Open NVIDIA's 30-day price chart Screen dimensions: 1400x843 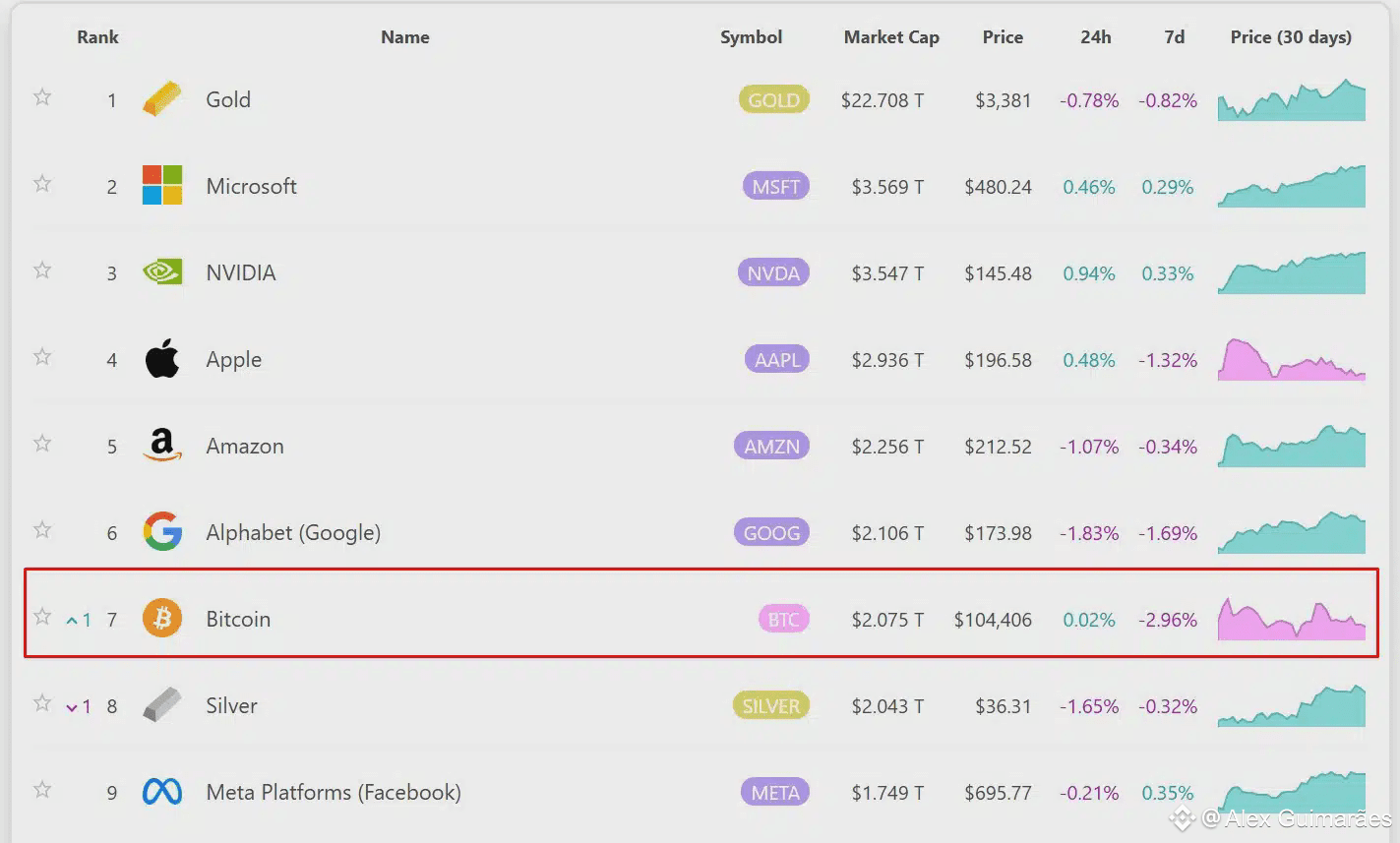(x=1292, y=272)
